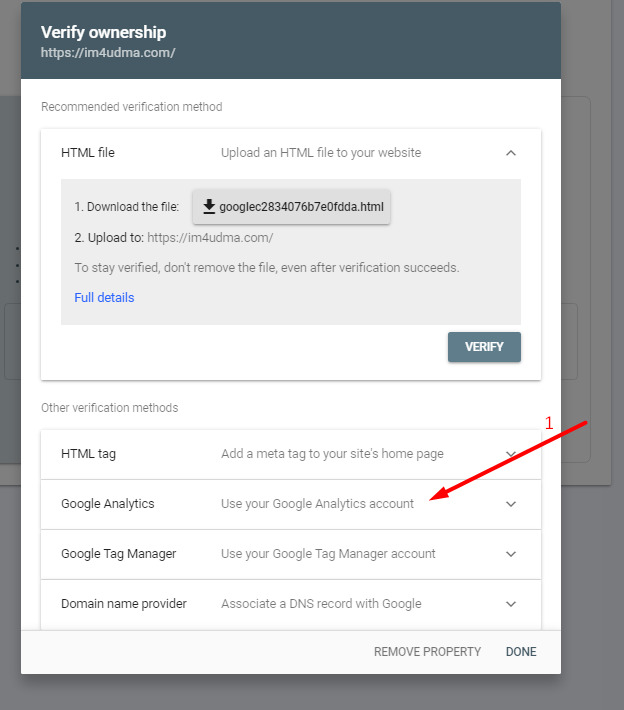This screenshot has height=710, width=624.
Task: Select the Domain name provider label
Action: pyautogui.click(x=124, y=604)
